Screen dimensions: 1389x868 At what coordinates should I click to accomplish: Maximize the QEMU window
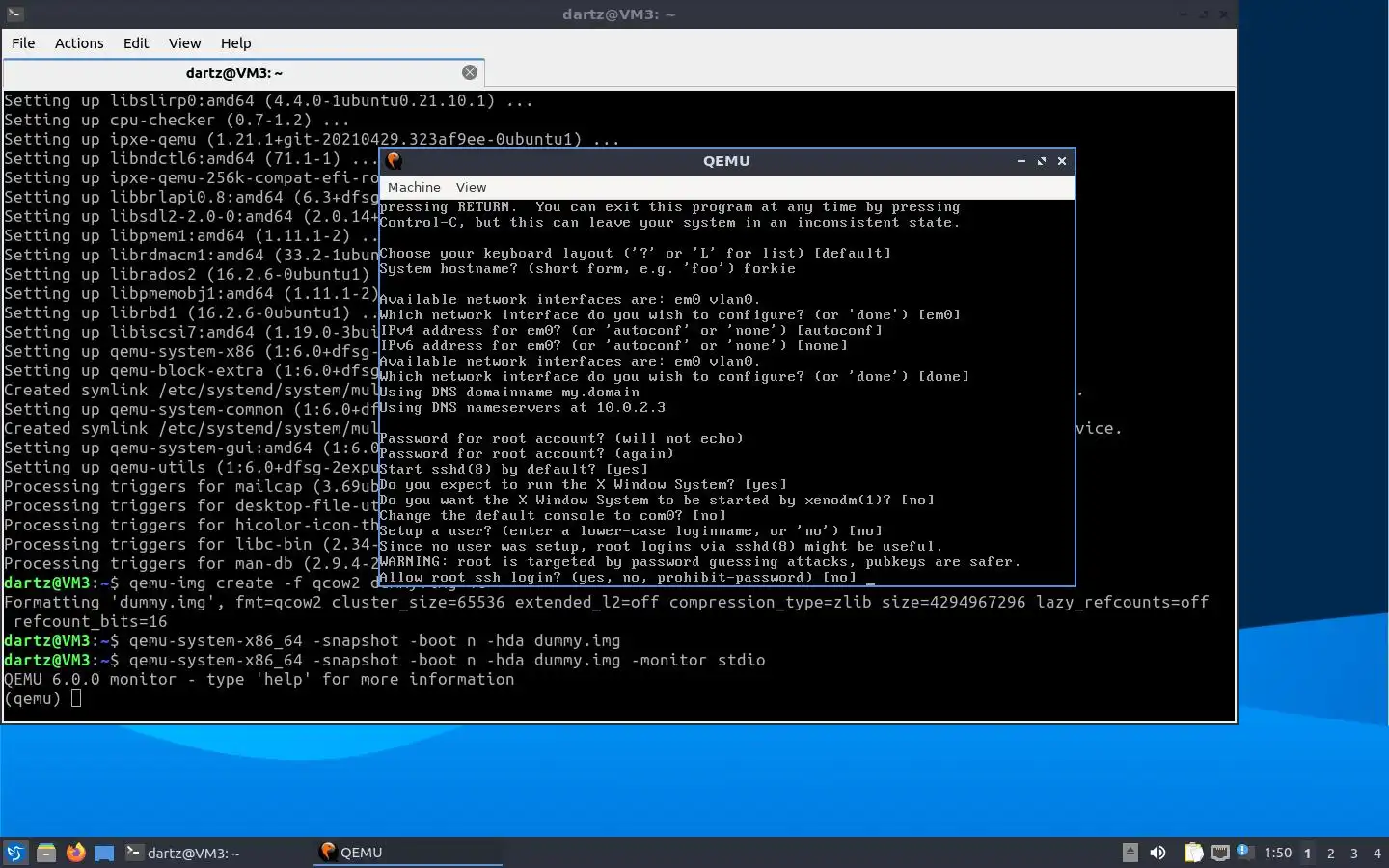(x=1042, y=161)
